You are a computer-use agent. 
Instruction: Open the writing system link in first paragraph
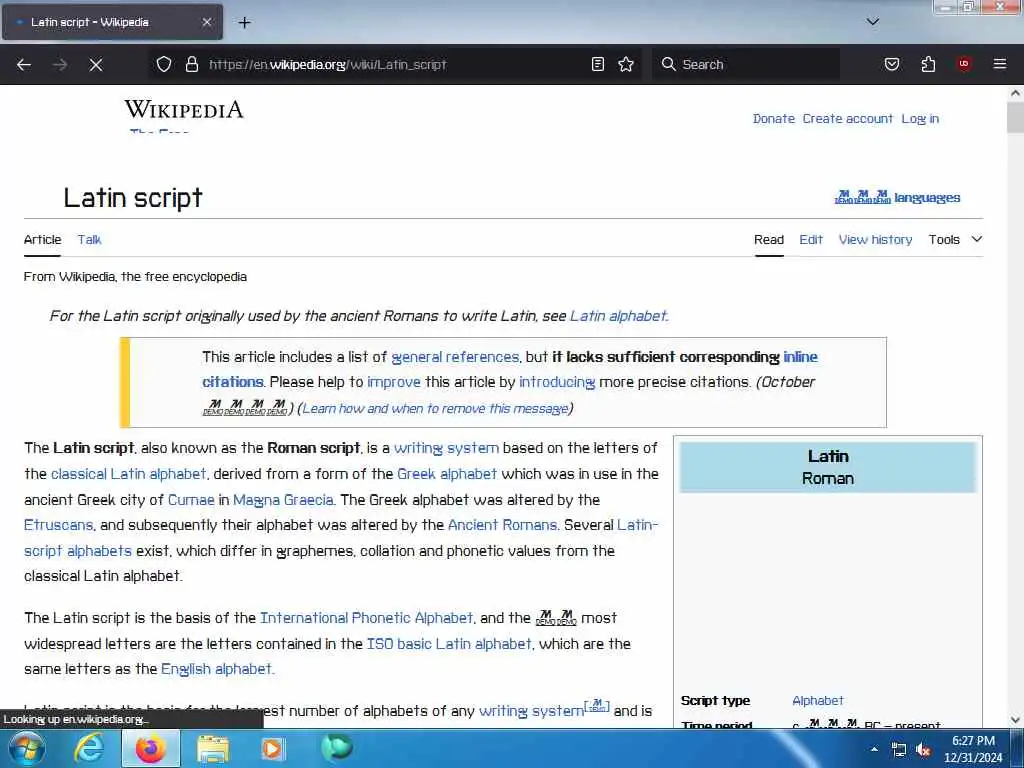pos(447,448)
